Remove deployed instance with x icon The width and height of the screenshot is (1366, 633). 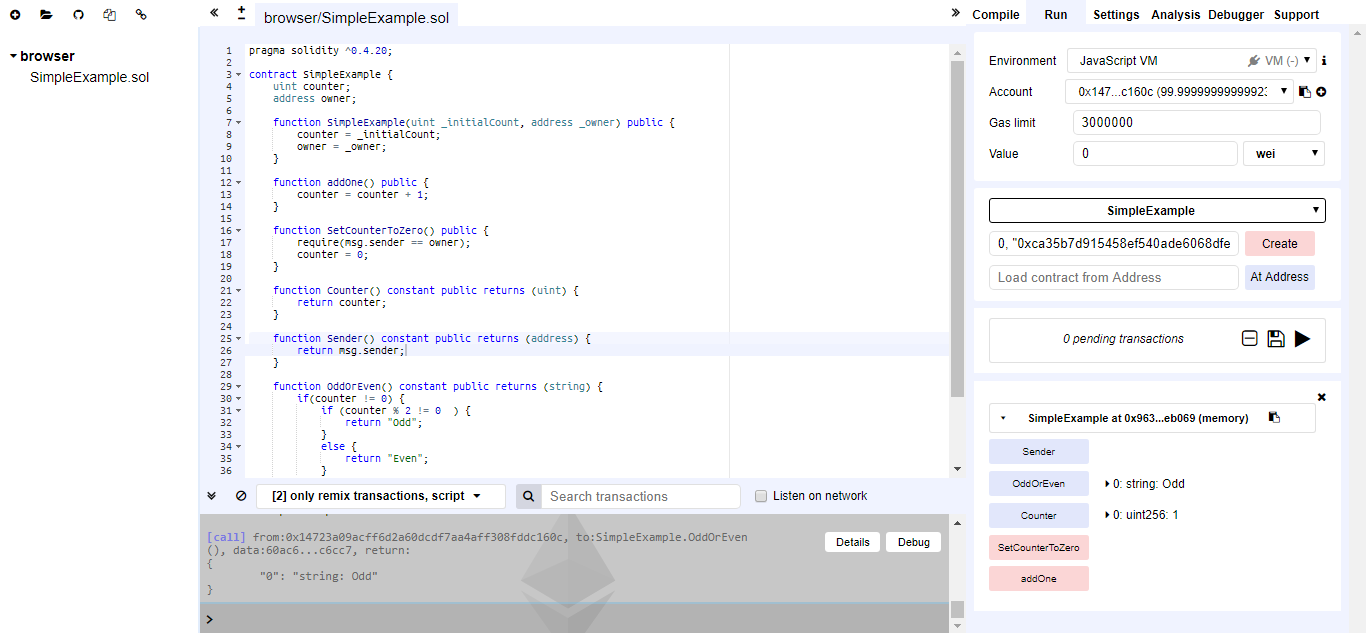[x=1321, y=397]
